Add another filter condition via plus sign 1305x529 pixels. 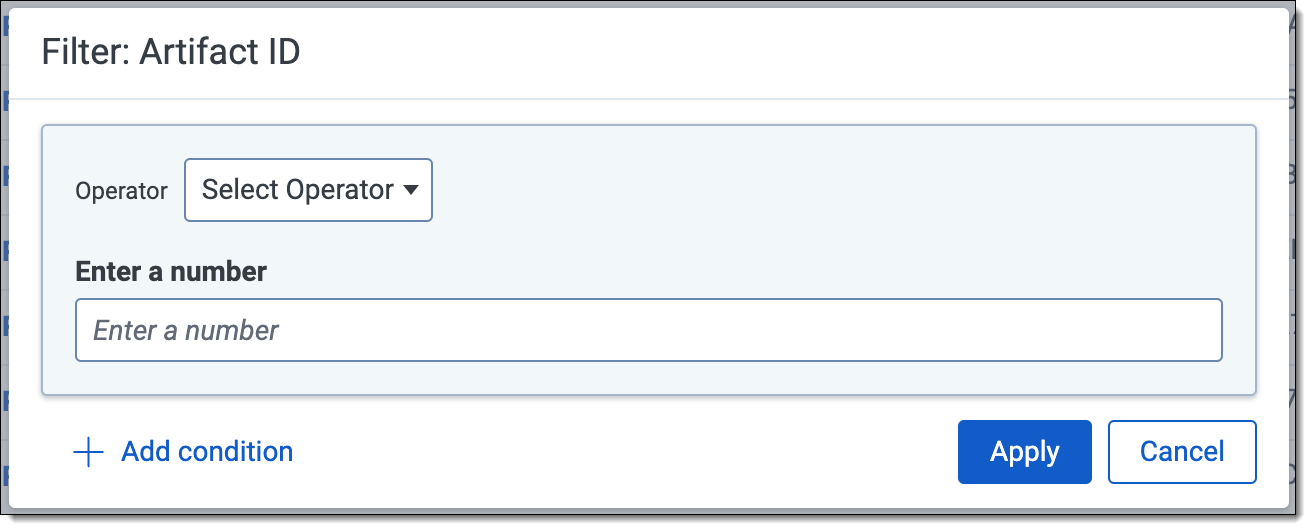(89, 452)
